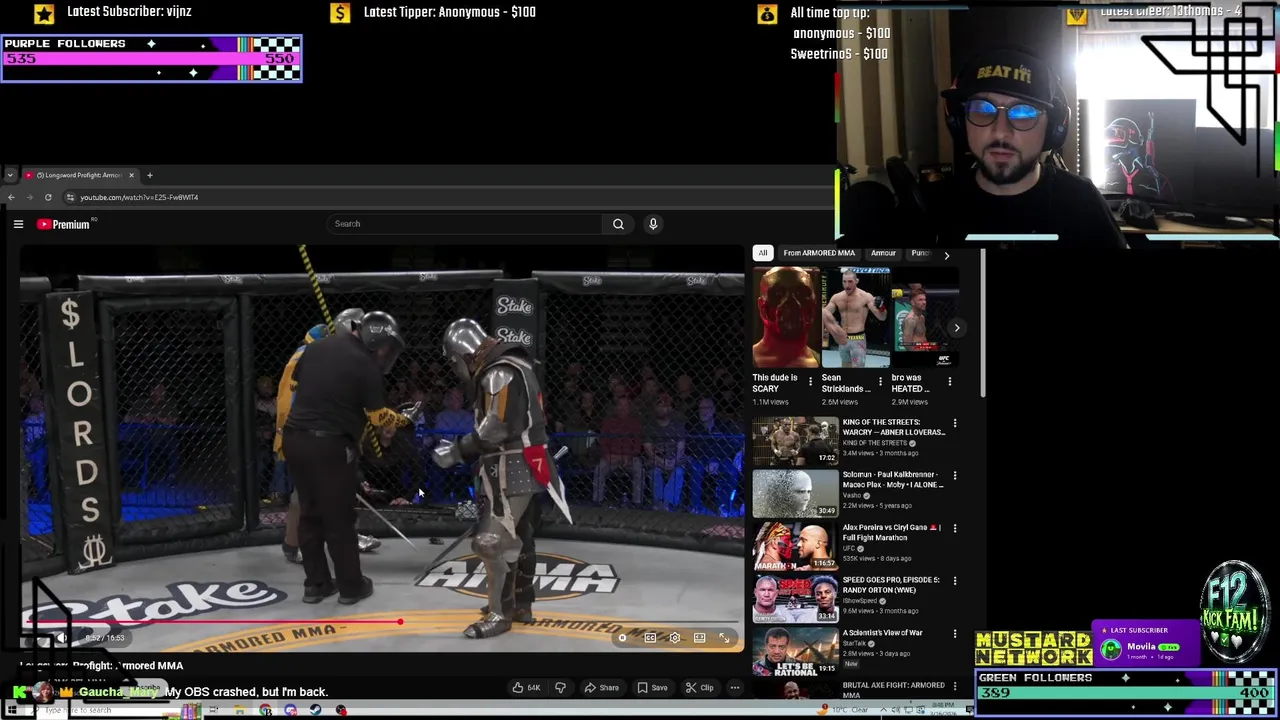Open options for Solomun video

tap(955, 476)
